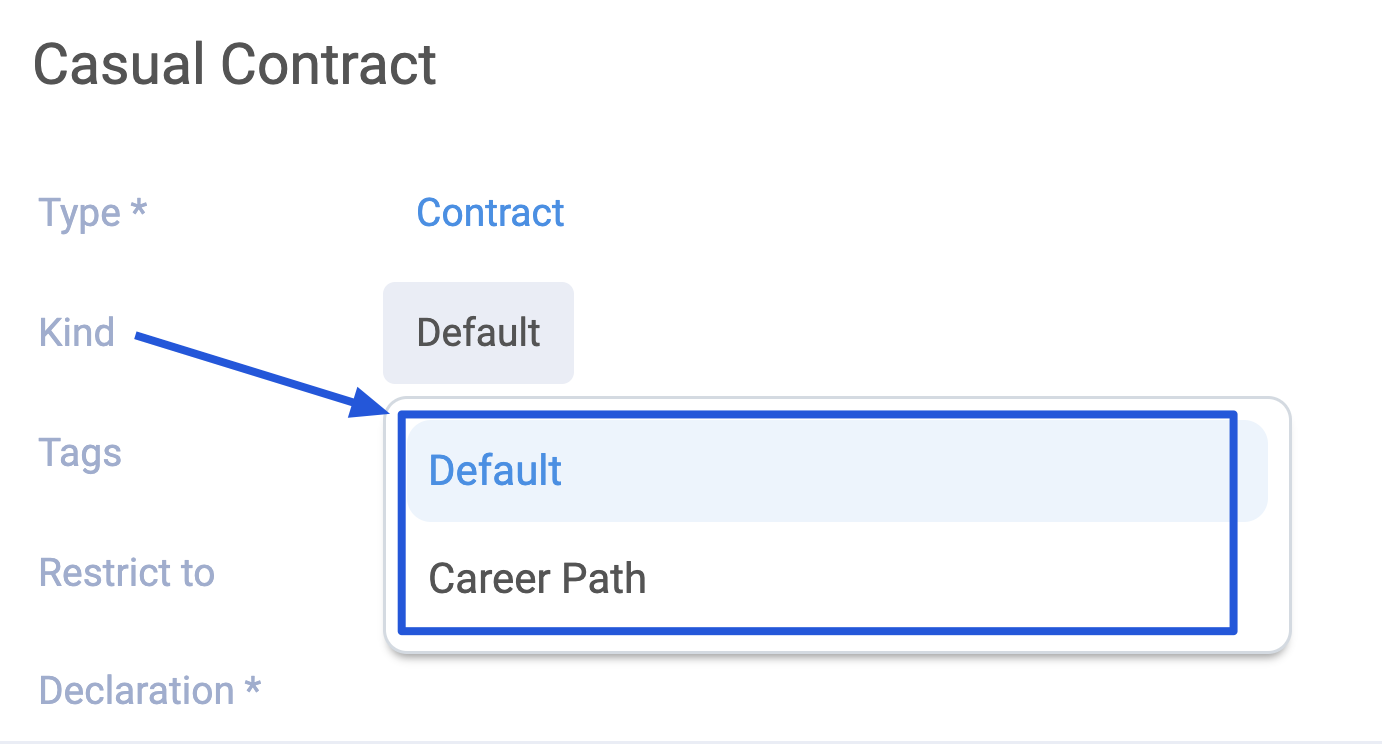Click the Declaration field label

click(x=134, y=690)
